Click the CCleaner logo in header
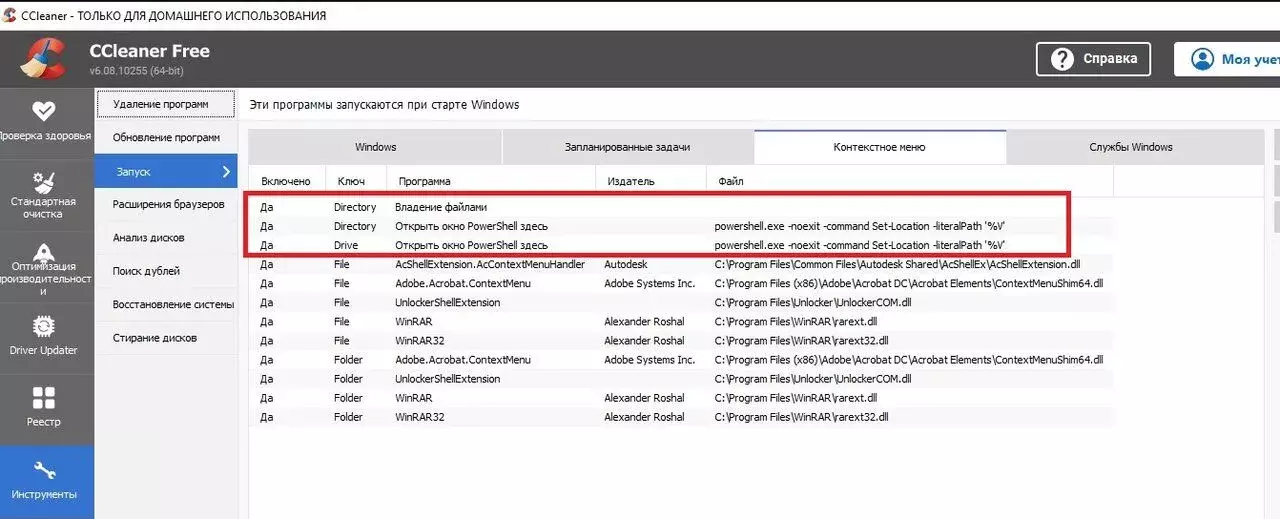This screenshot has width=1280, height=519. (x=42, y=58)
